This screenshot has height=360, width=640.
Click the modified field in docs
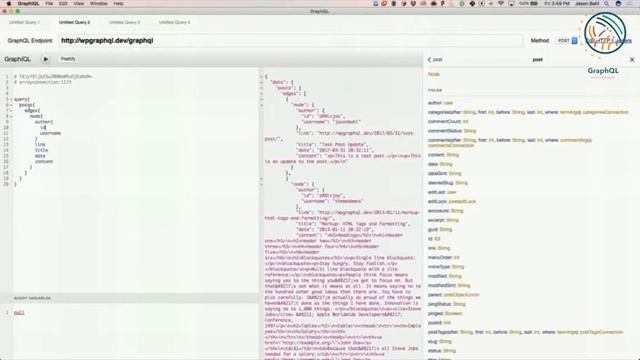437,276
